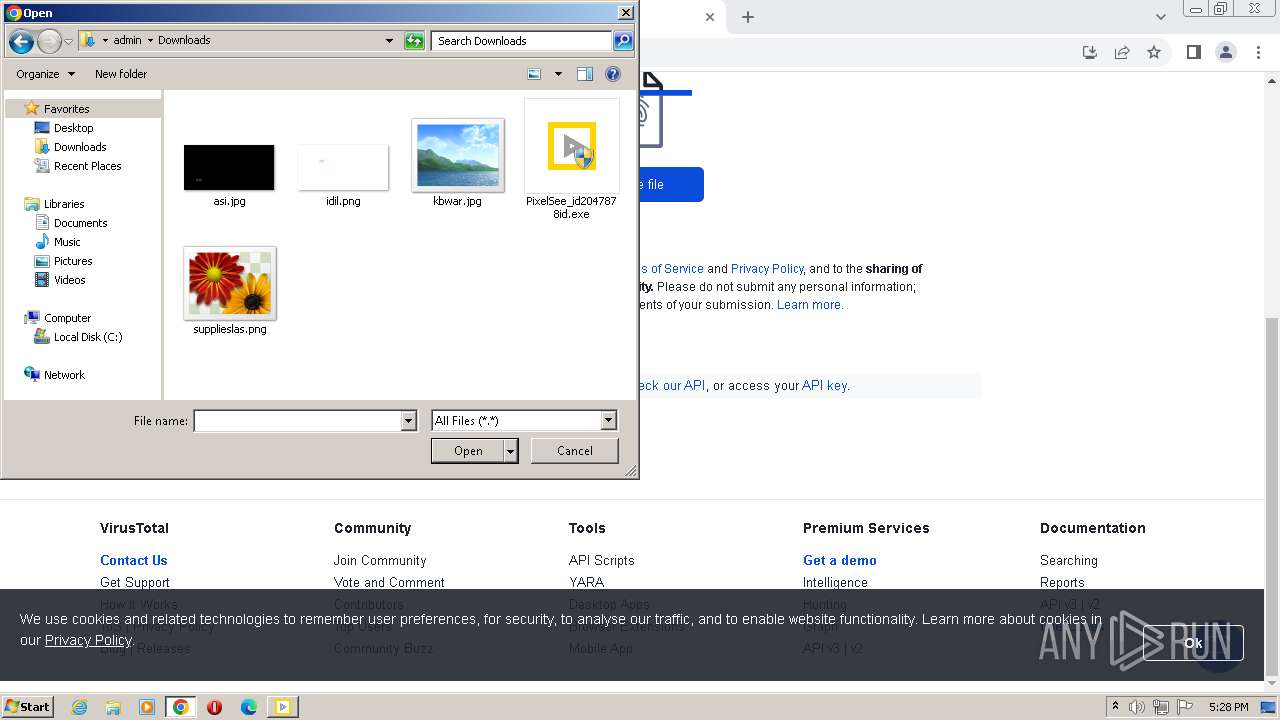This screenshot has height=720, width=1280.
Task: Open Windows Explorer folder on taskbar
Action: [113, 707]
